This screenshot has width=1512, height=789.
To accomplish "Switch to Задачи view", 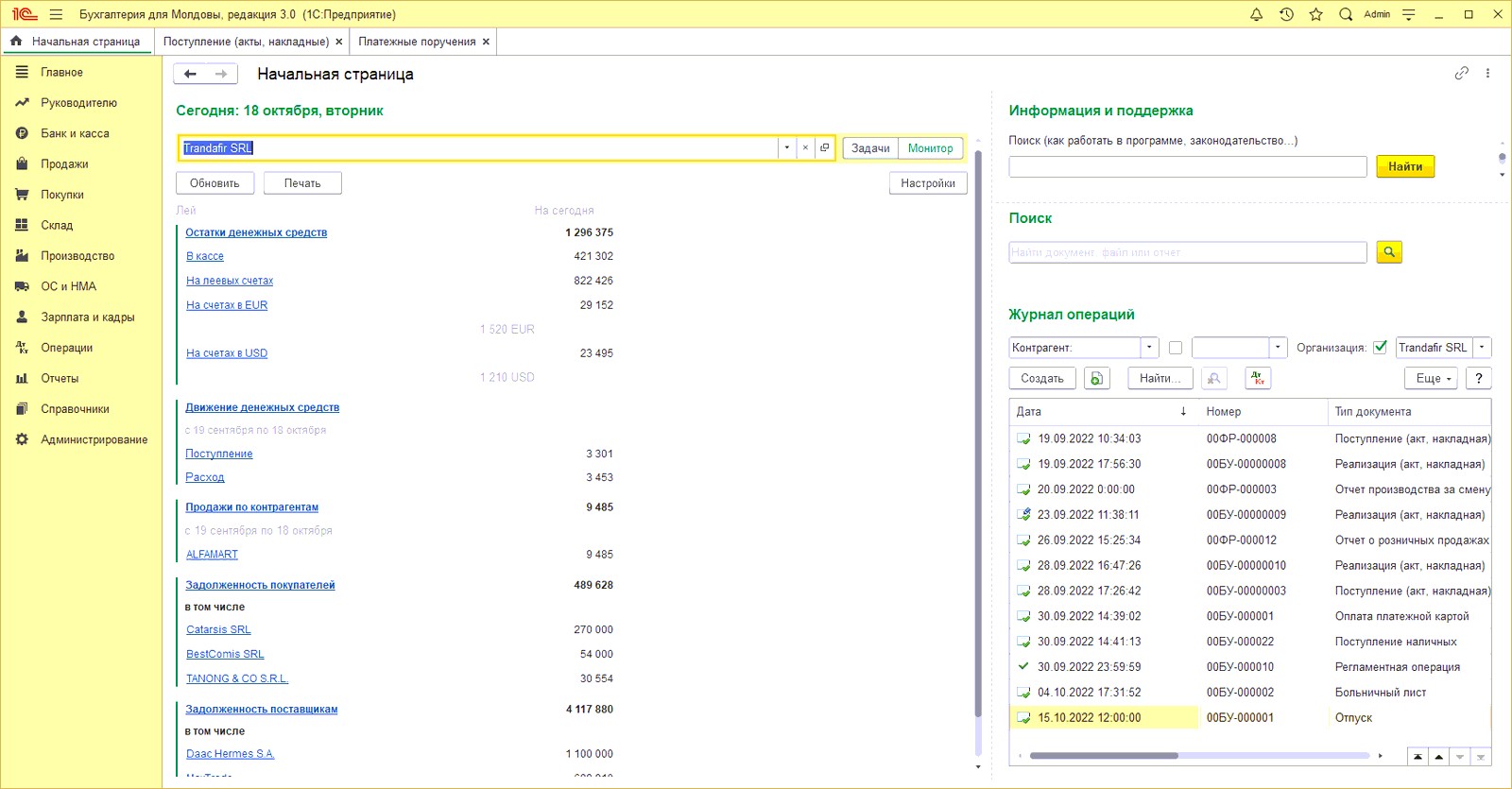I will tap(870, 148).
